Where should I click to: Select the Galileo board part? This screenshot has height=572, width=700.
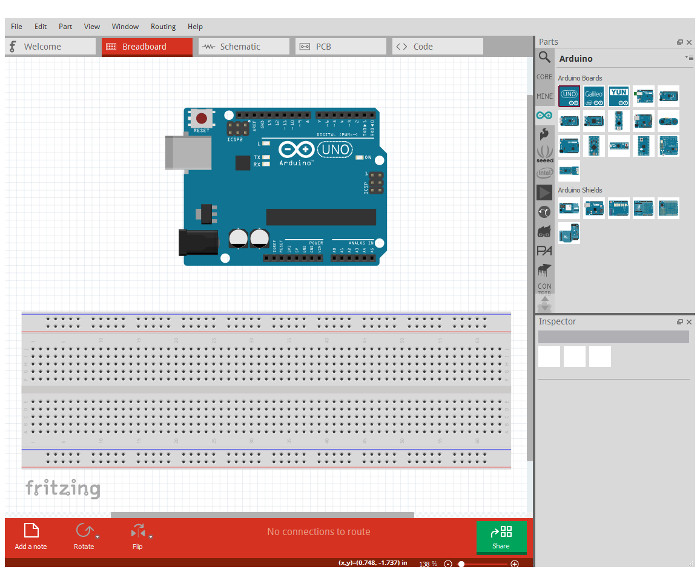click(594, 96)
